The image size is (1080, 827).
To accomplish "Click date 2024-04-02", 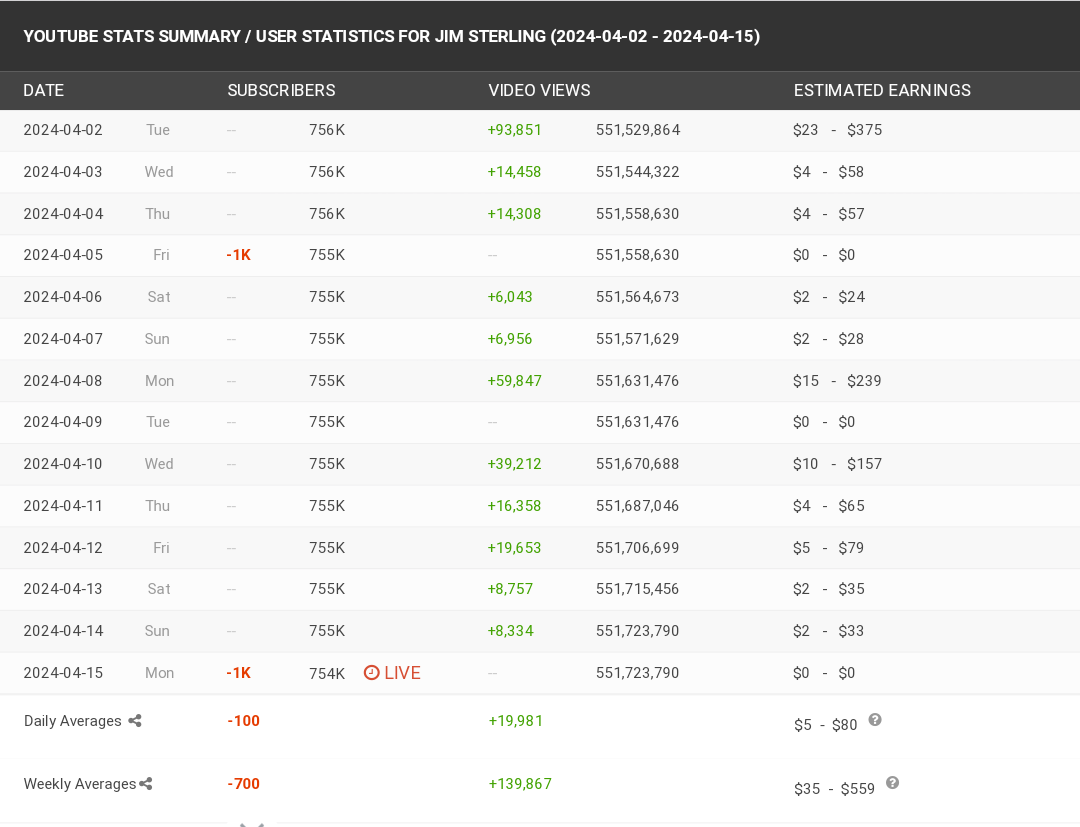I will (x=63, y=130).
